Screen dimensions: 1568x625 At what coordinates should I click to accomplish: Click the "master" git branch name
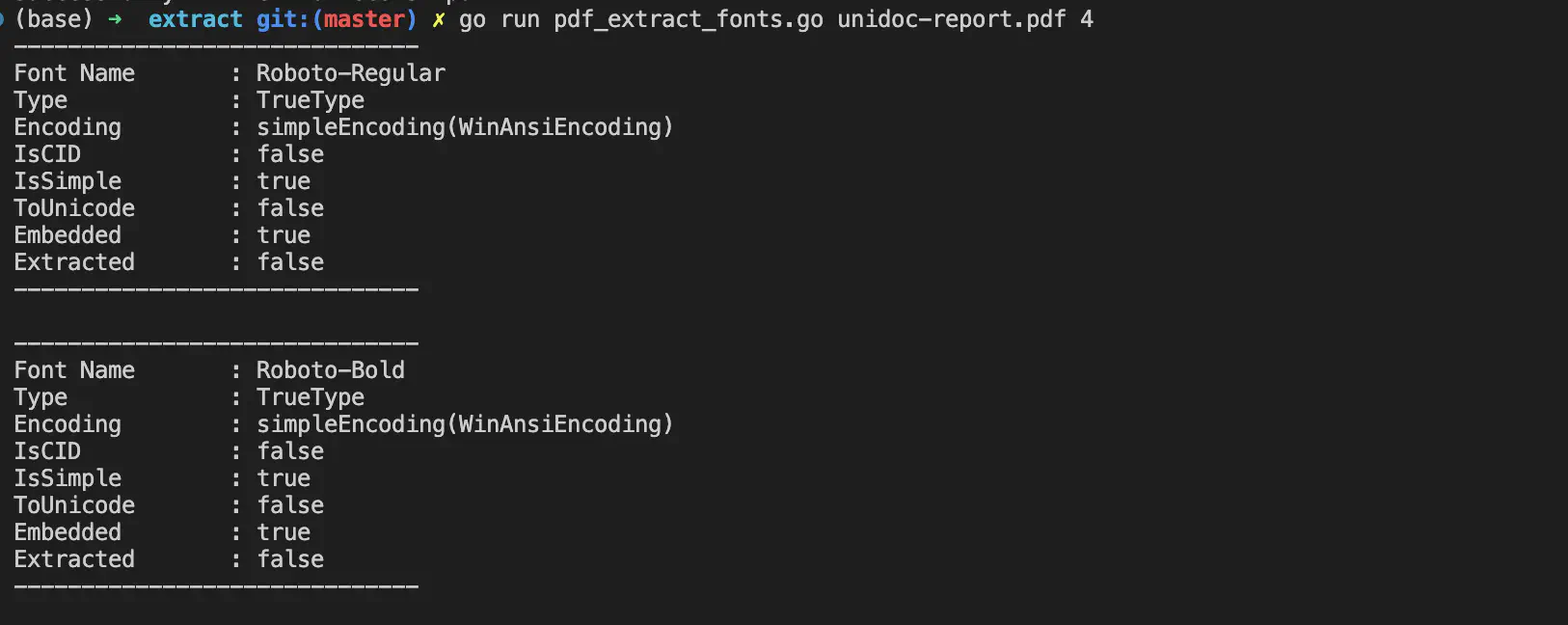(365, 19)
